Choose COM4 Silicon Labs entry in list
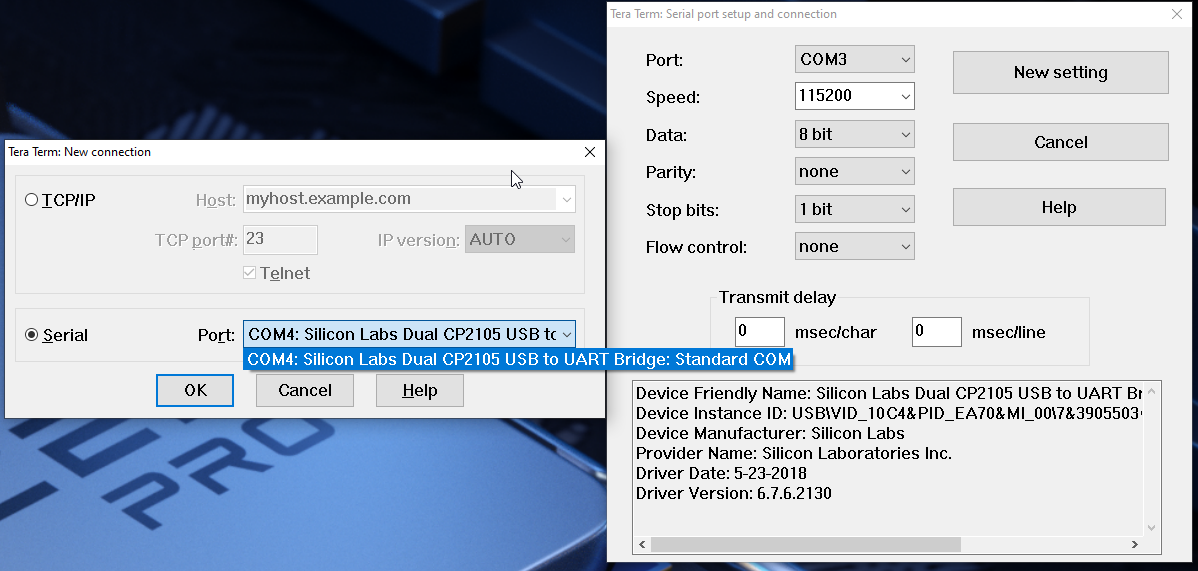 point(518,359)
